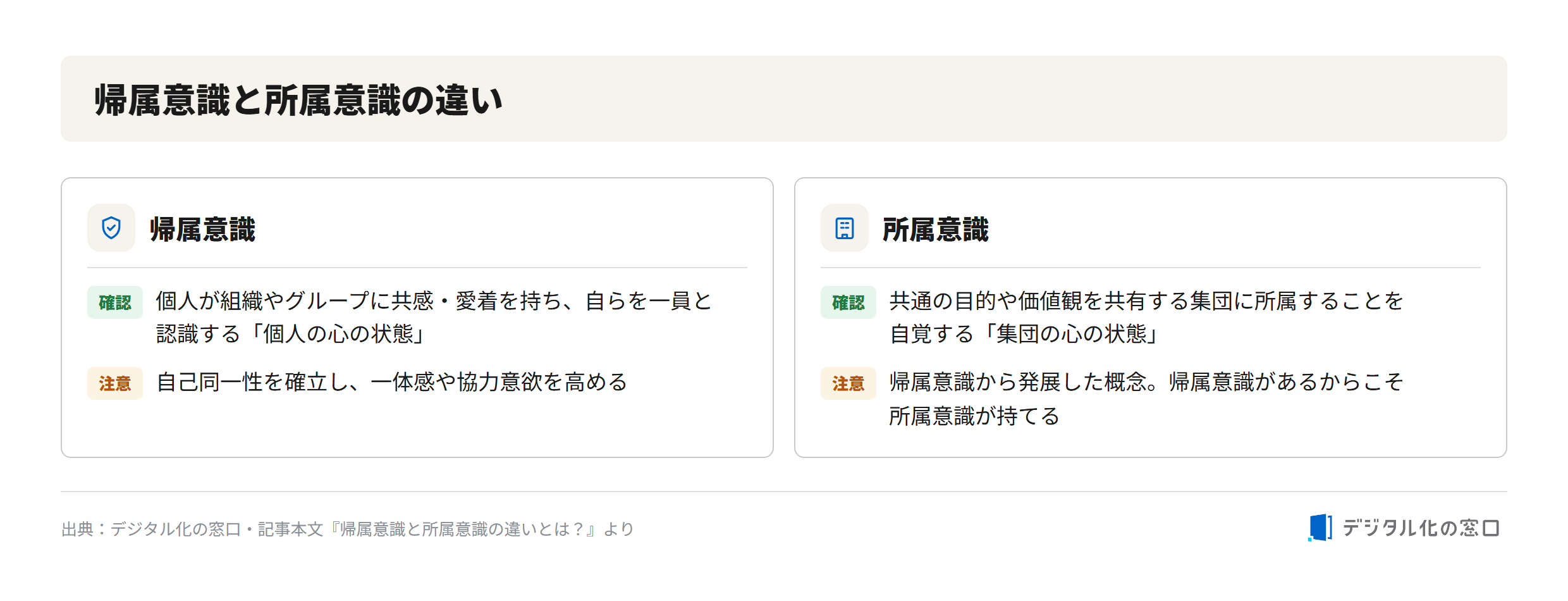Select the orange 注意 badge in 帰属意識 card
The width and height of the screenshot is (1568, 601).
coord(115,383)
